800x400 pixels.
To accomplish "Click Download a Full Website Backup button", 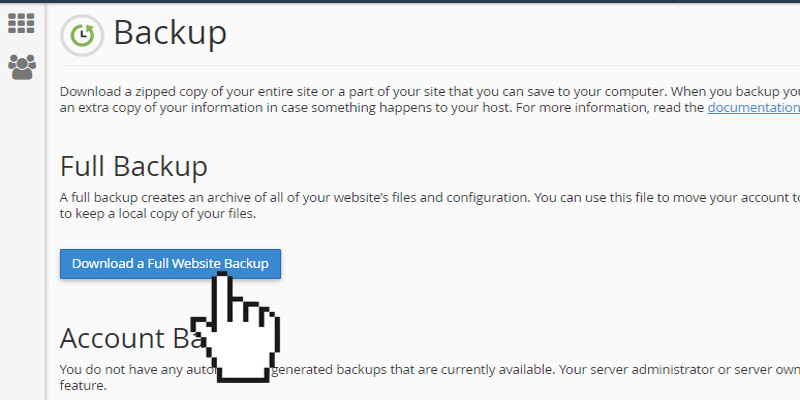I will [170, 264].
